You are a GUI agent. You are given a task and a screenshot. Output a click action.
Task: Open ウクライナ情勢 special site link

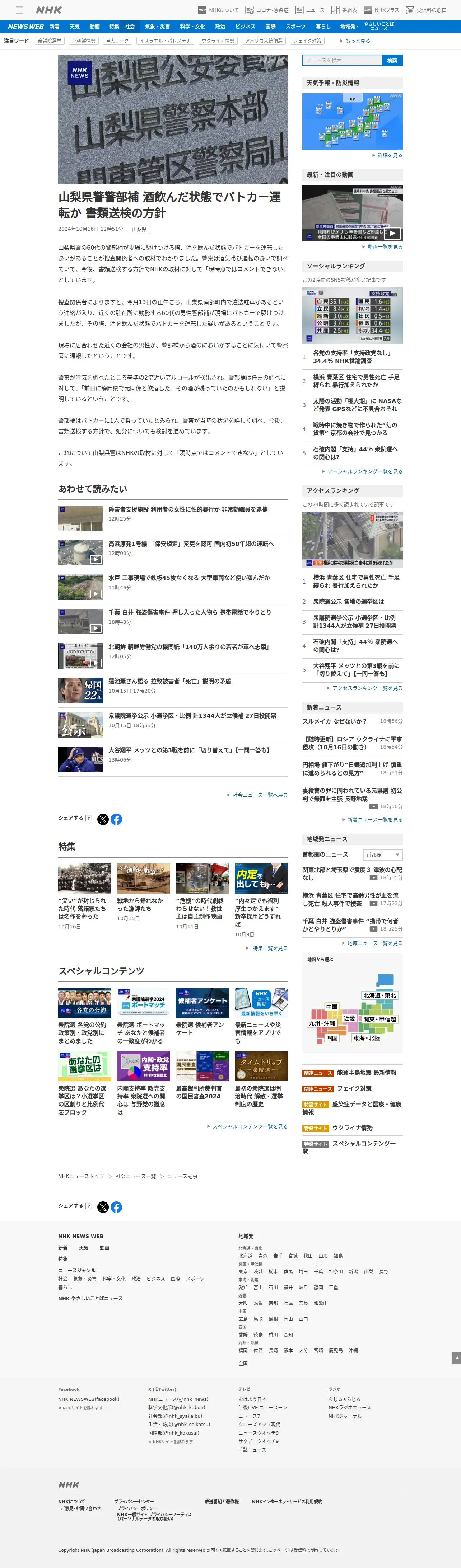353,1128
